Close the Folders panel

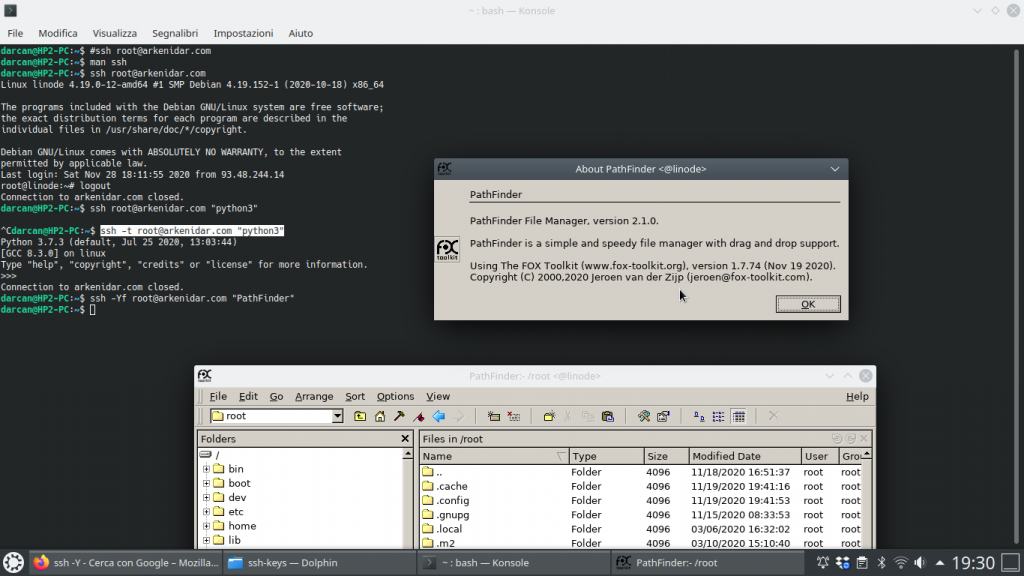(x=405, y=439)
